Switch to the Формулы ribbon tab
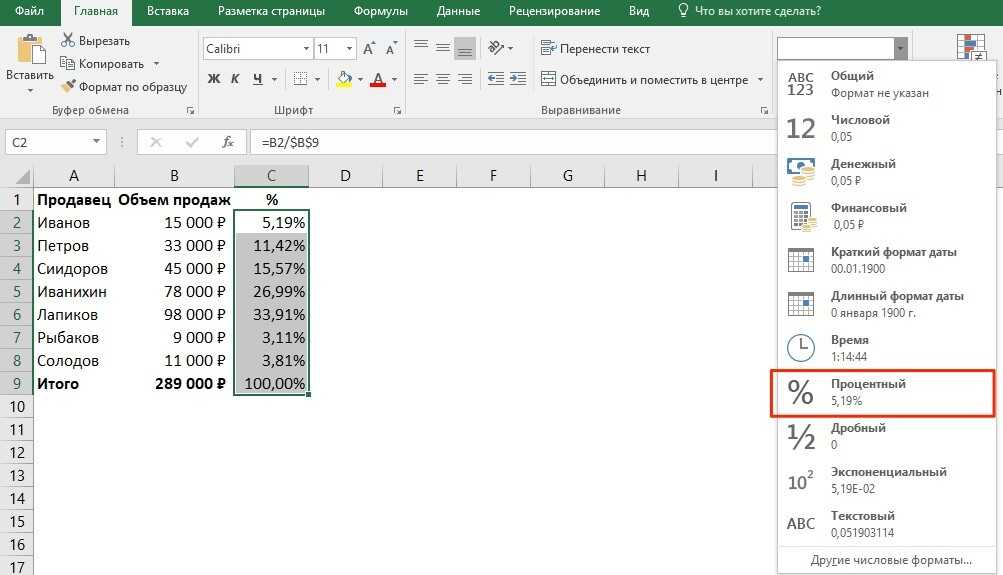This screenshot has height=575, width=1003. click(380, 11)
